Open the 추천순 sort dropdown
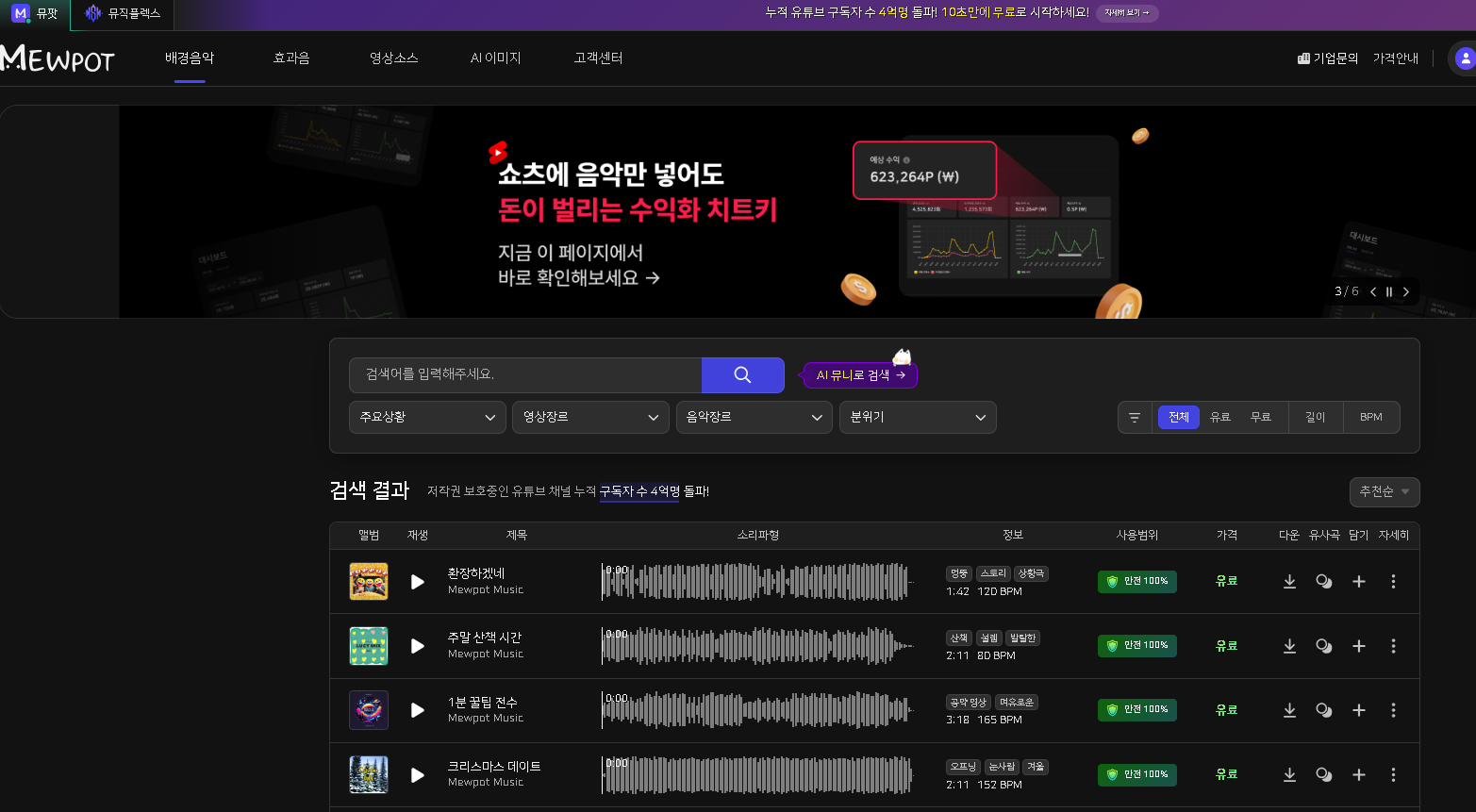 (1385, 492)
